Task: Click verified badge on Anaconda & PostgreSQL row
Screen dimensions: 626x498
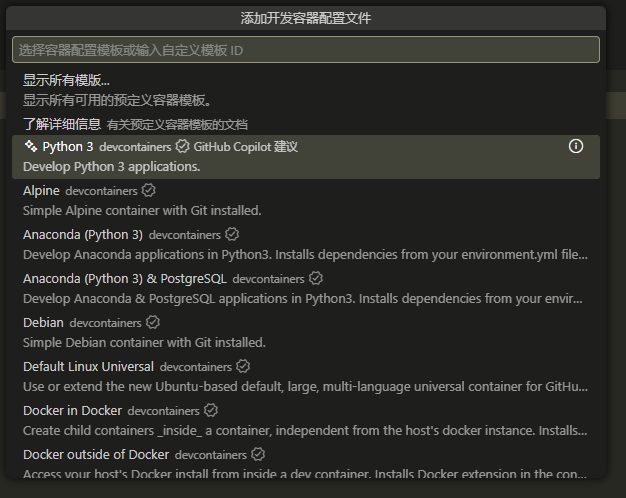Action: 316,278
